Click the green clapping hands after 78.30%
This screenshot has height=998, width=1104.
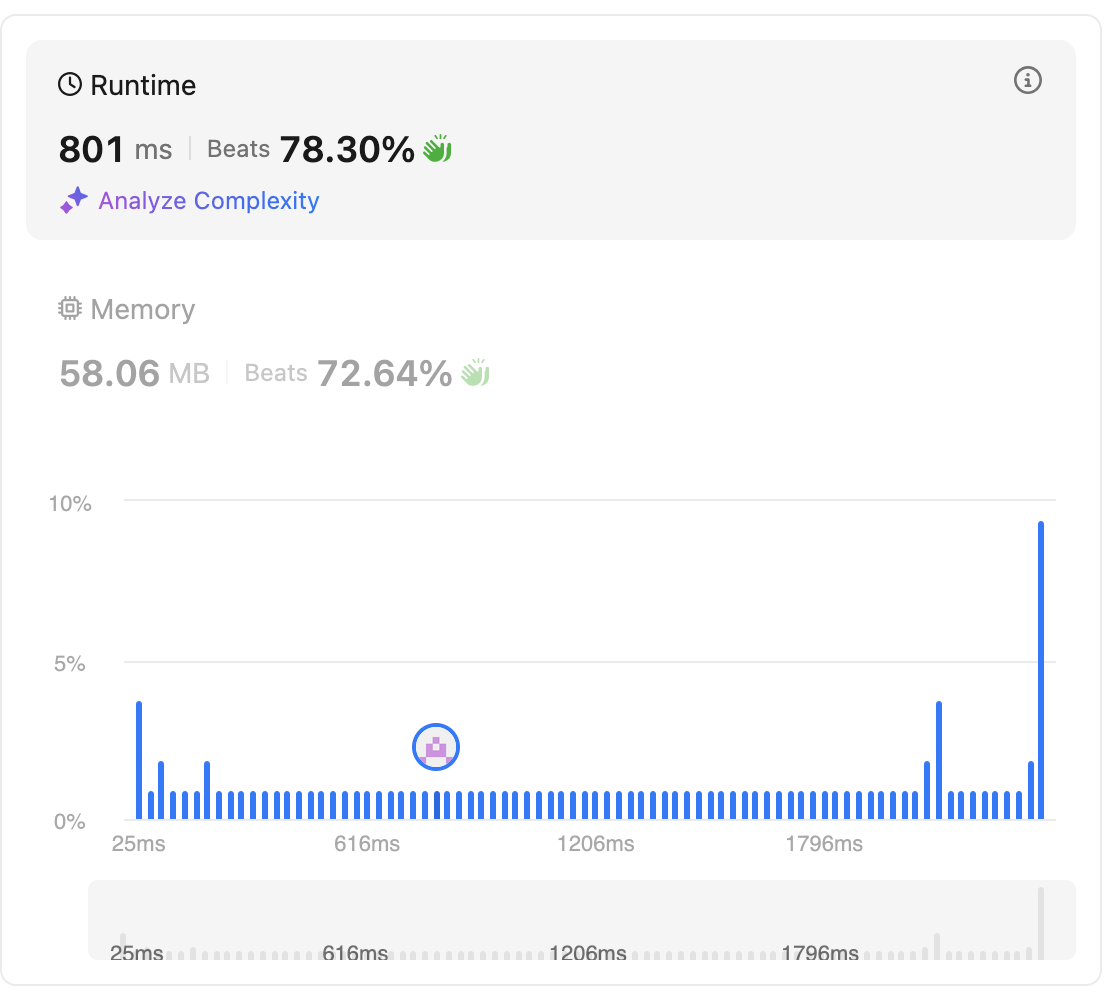click(x=438, y=150)
